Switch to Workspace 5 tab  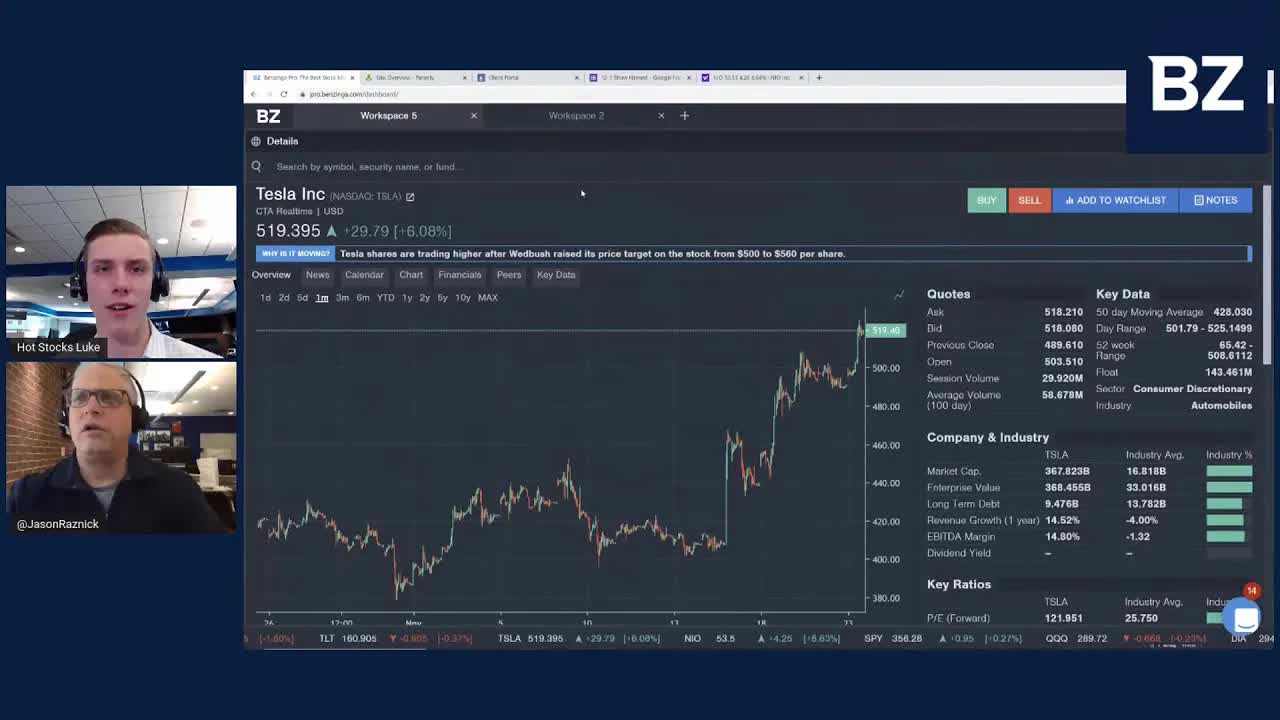click(389, 116)
